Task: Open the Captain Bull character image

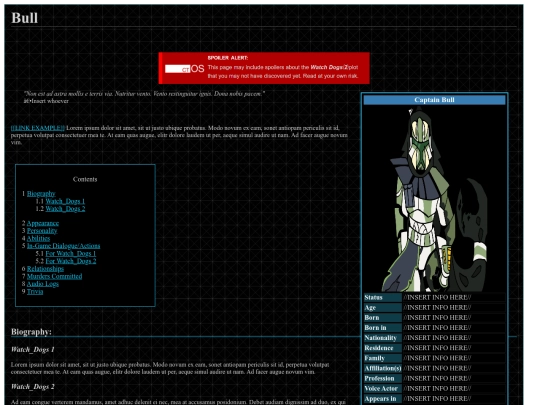Action: click(435, 199)
